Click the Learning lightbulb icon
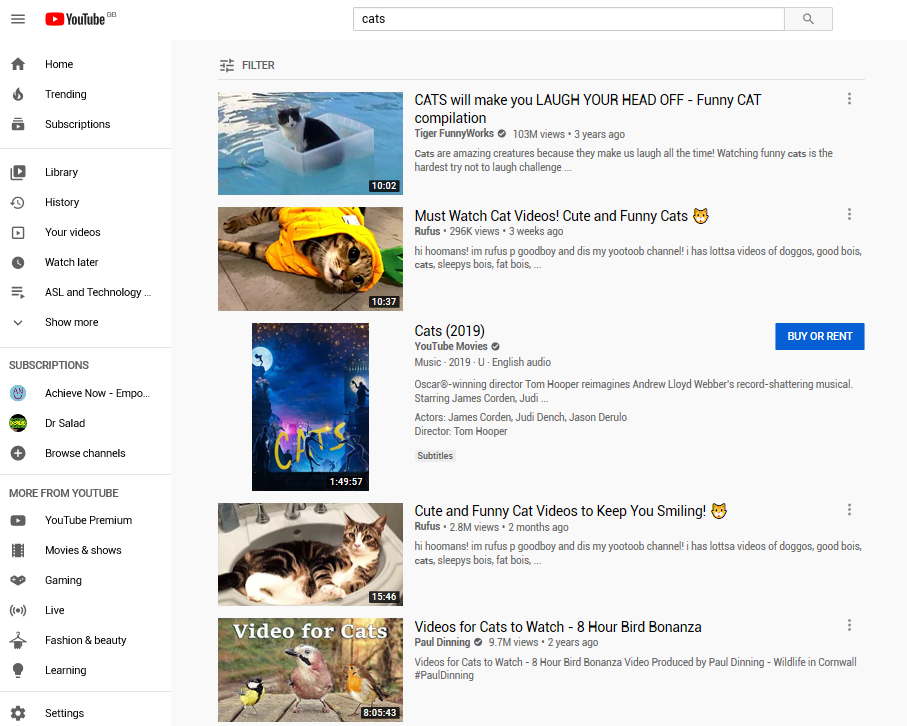The width and height of the screenshot is (907, 726). (x=18, y=670)
